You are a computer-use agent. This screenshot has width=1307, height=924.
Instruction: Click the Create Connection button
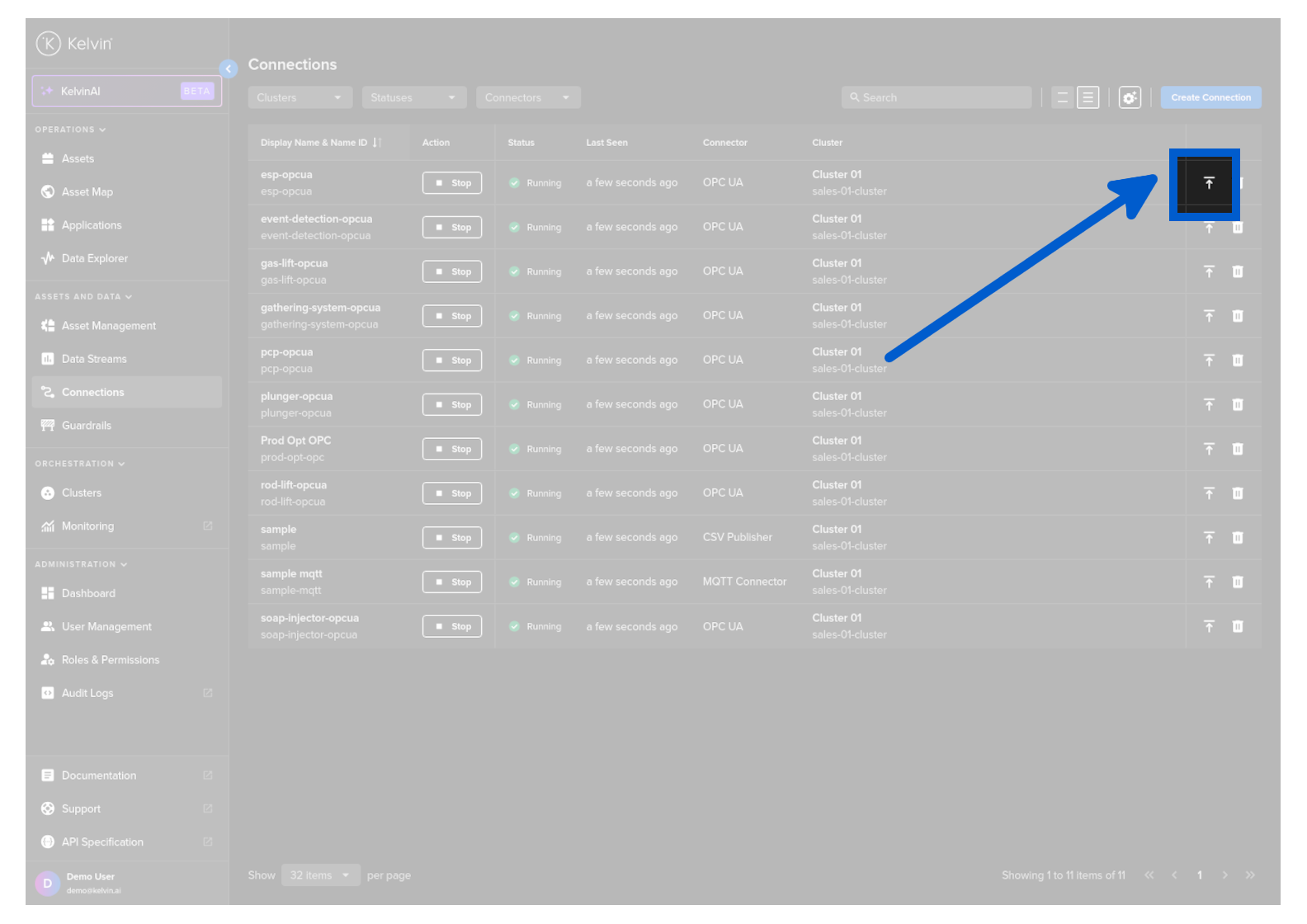(x=1210, y=97)
